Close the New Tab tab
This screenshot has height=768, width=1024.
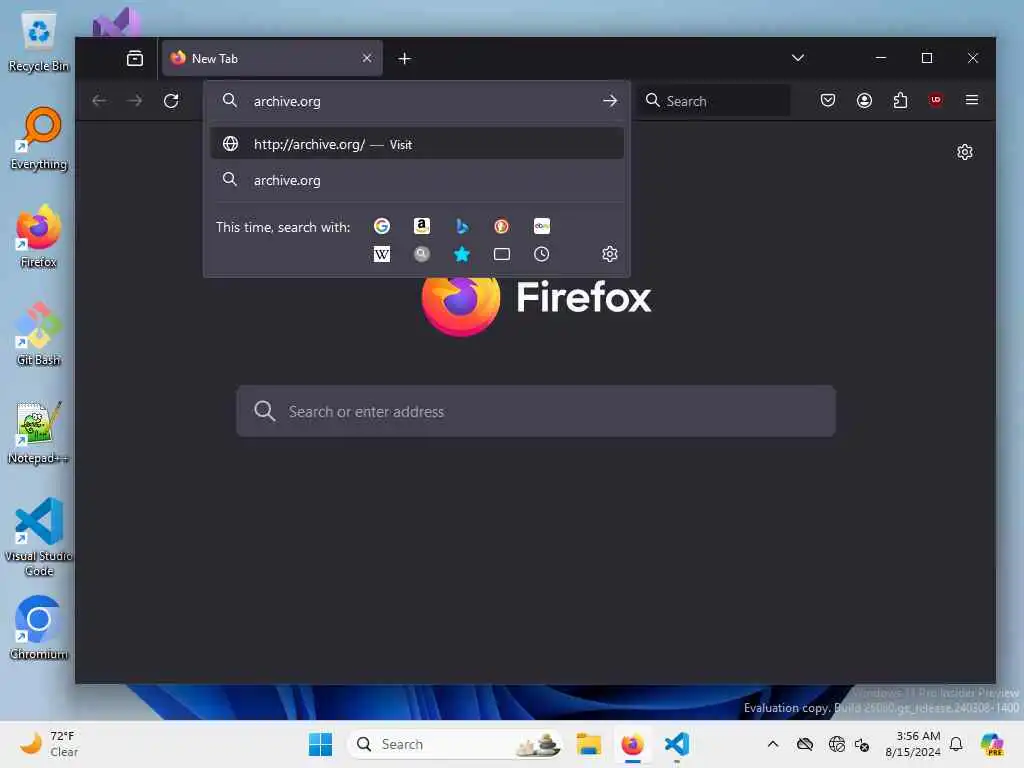[367, 58]
